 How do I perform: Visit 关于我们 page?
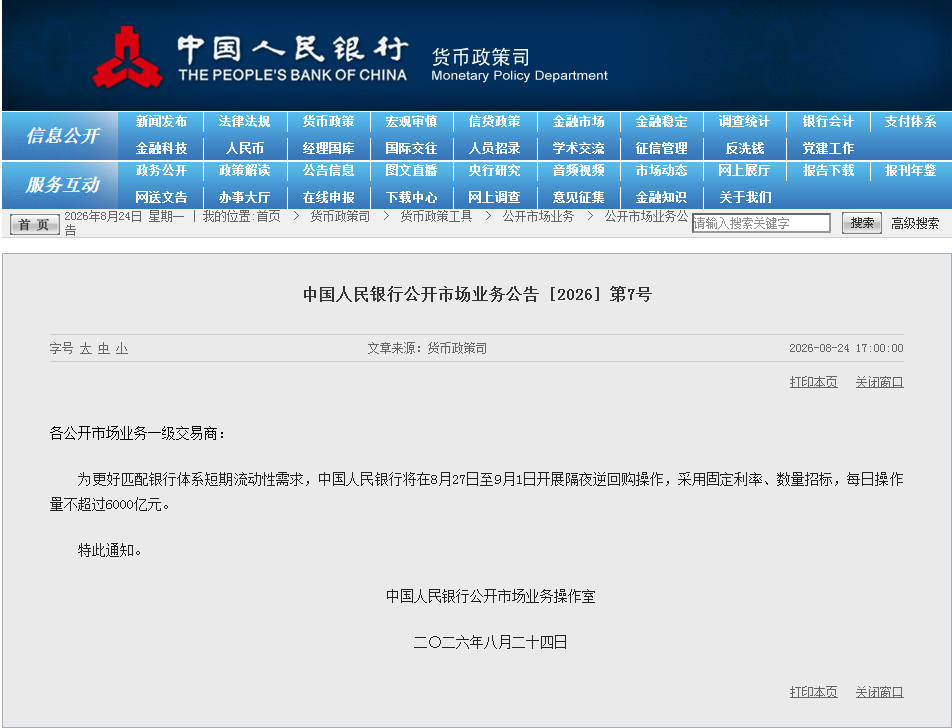click(x=744, y=197)
